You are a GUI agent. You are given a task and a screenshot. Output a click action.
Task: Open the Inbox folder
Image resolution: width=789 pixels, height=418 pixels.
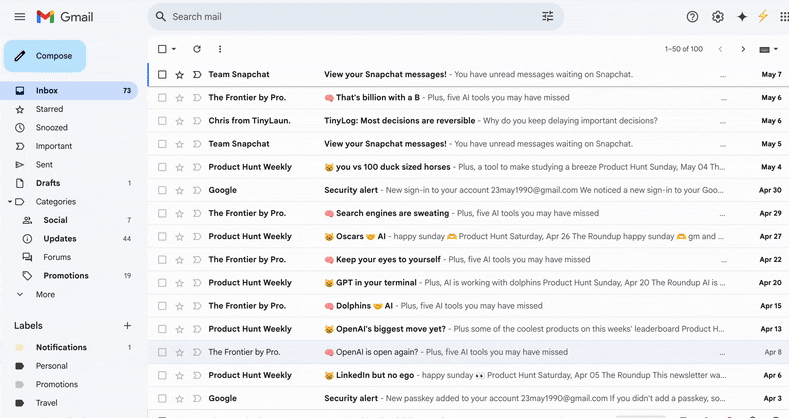69,91
